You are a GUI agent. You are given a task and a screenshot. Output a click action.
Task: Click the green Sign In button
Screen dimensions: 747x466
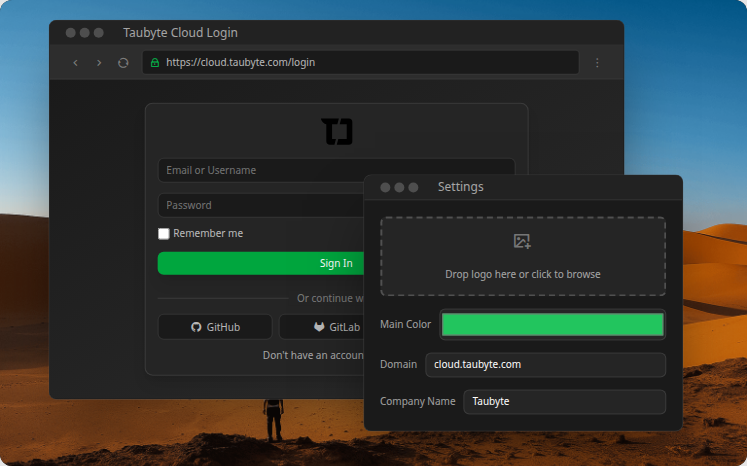coord(261,263)
